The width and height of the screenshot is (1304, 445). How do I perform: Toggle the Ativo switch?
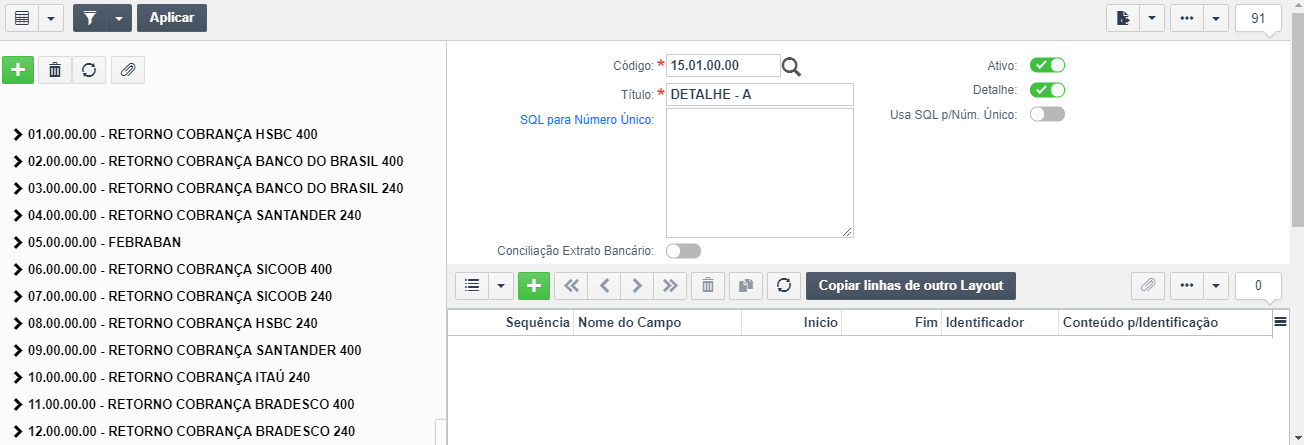pos(1047,65)
